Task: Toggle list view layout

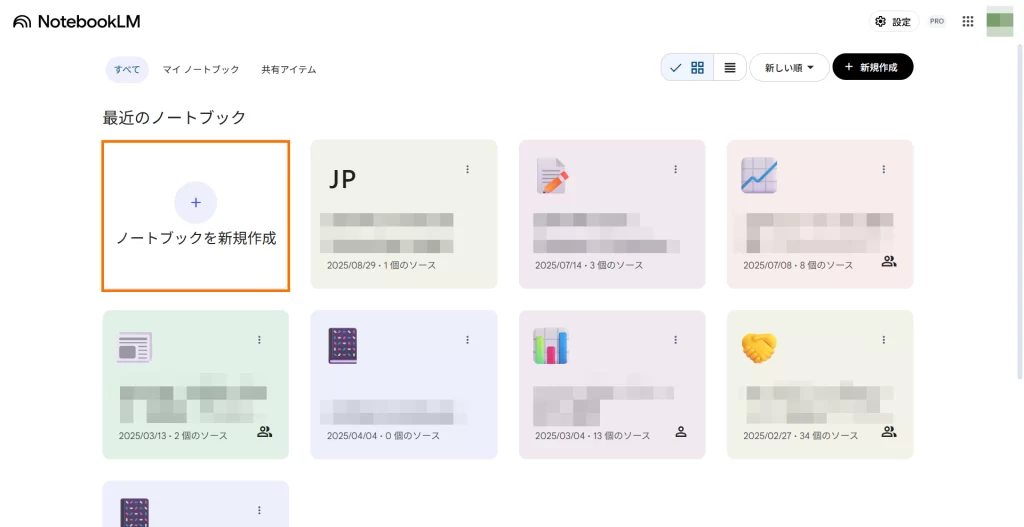Action: pos(729,67)
